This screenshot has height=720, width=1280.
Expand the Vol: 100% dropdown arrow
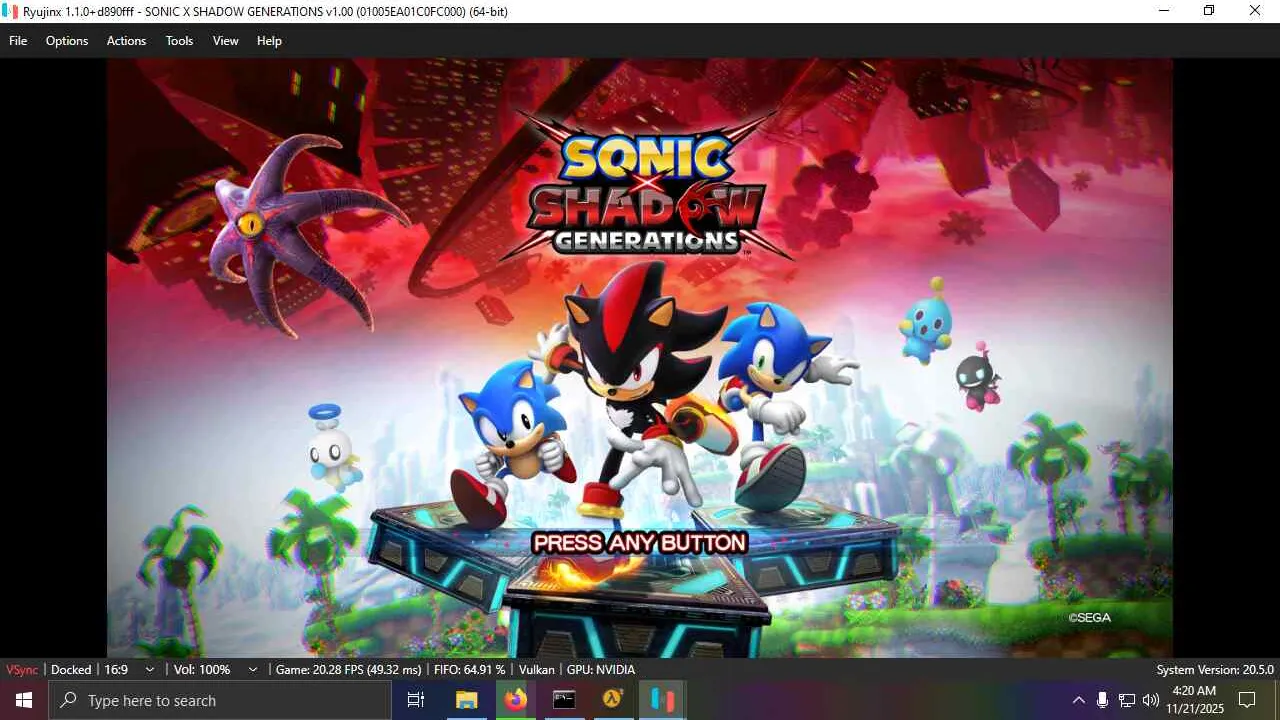[253, 670]
